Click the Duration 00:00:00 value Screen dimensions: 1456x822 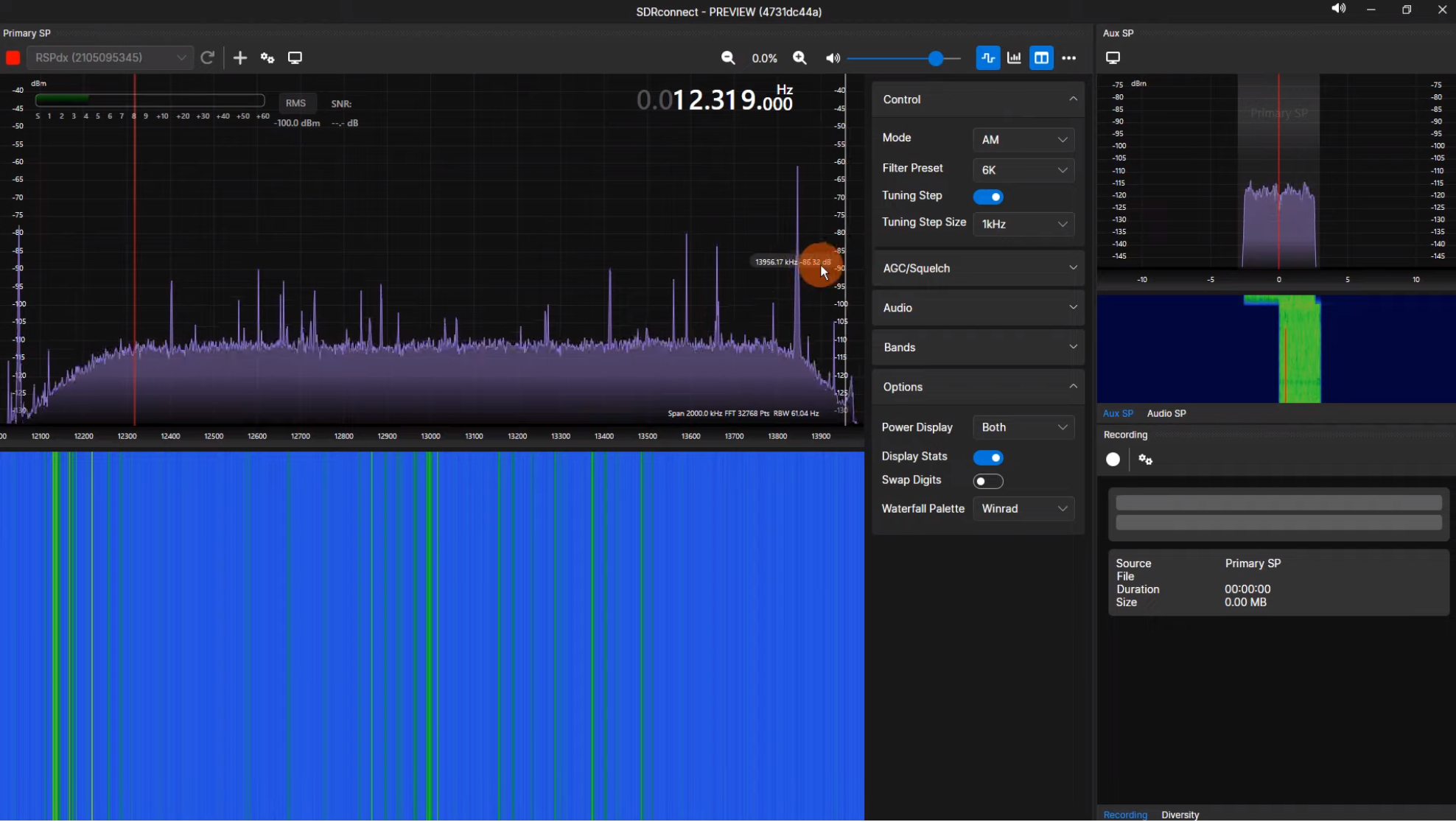coord(1247,590)
